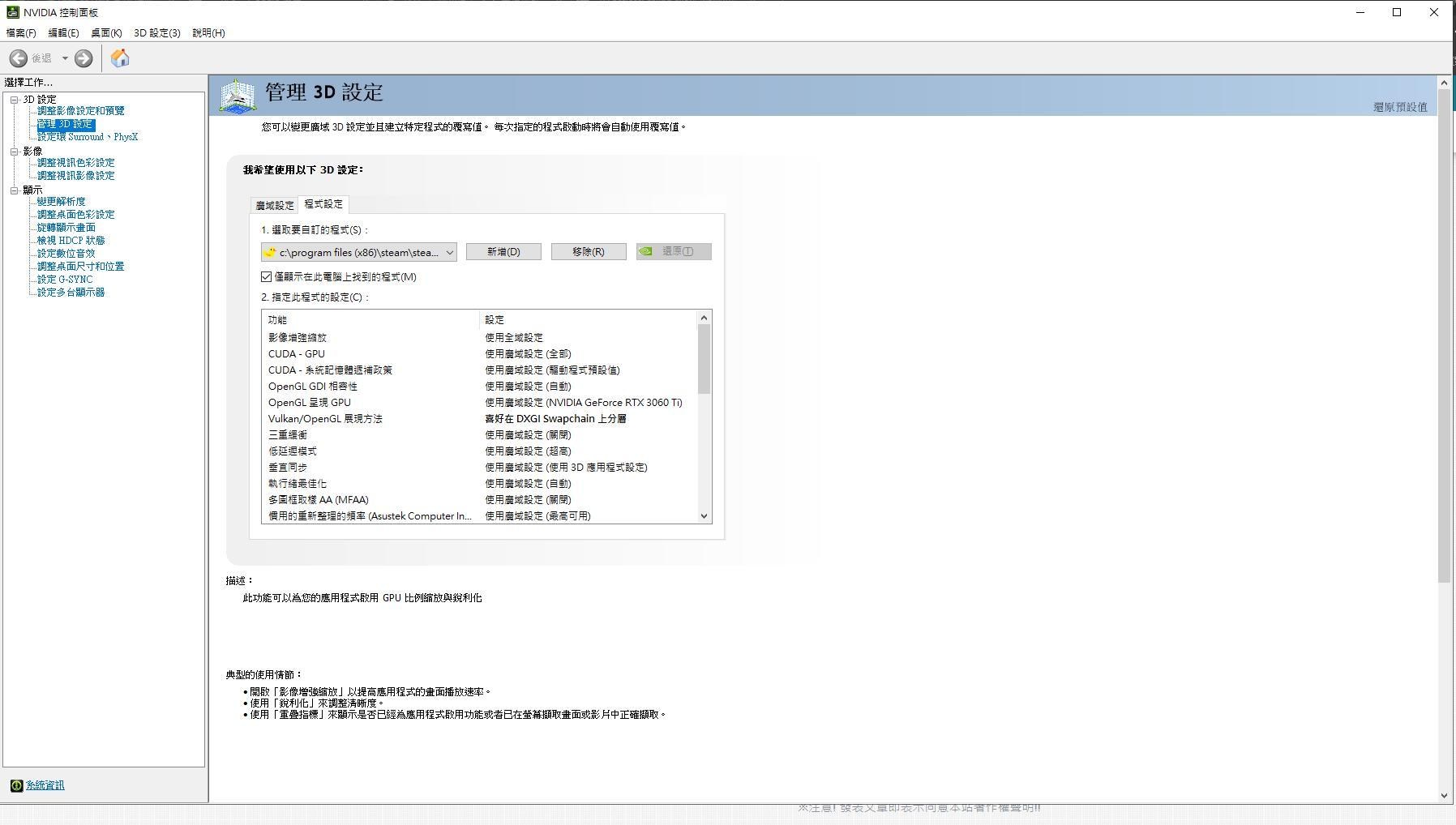Open the back history dropdown arrow

65,58
